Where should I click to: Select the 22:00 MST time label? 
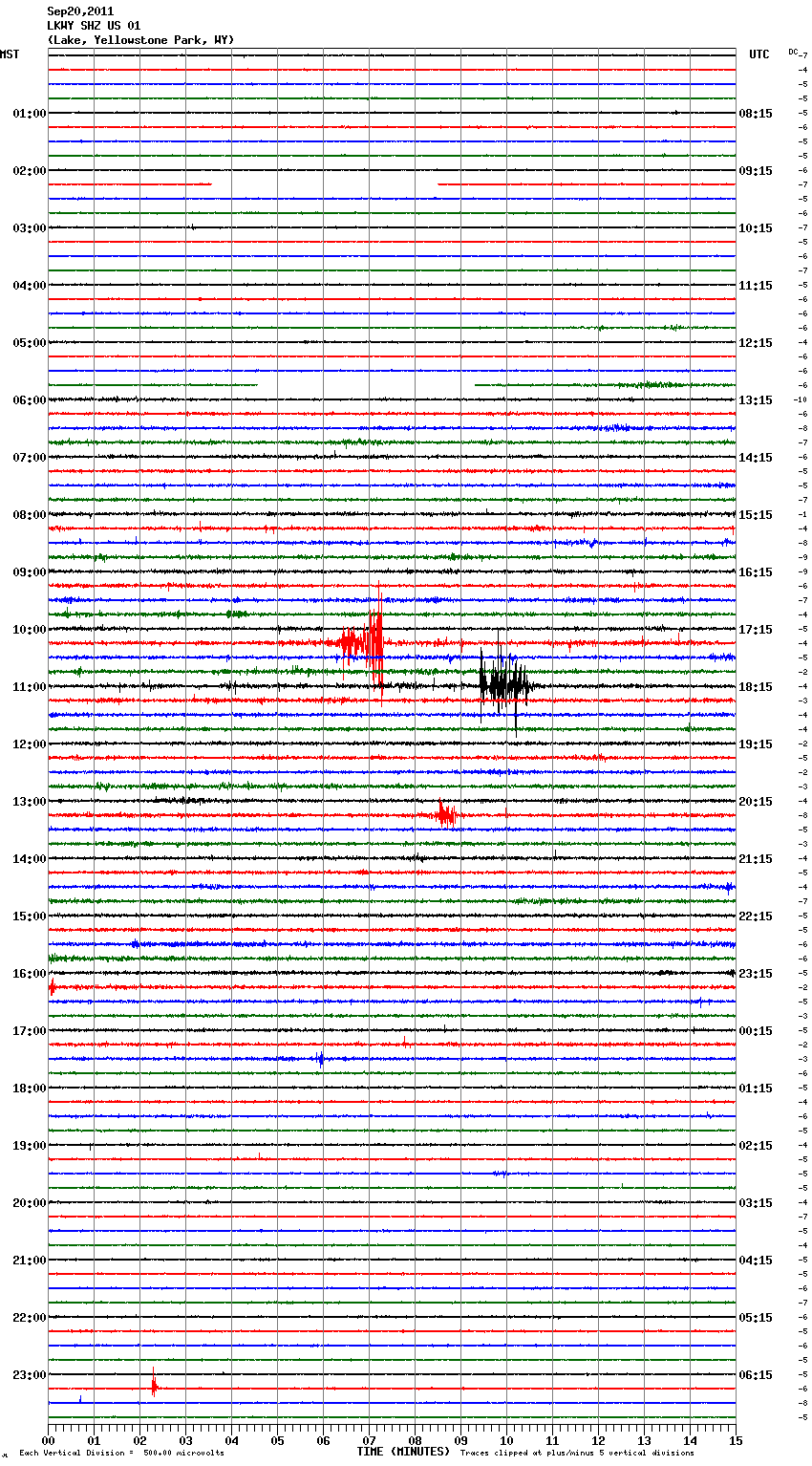tap(30, 1318)
